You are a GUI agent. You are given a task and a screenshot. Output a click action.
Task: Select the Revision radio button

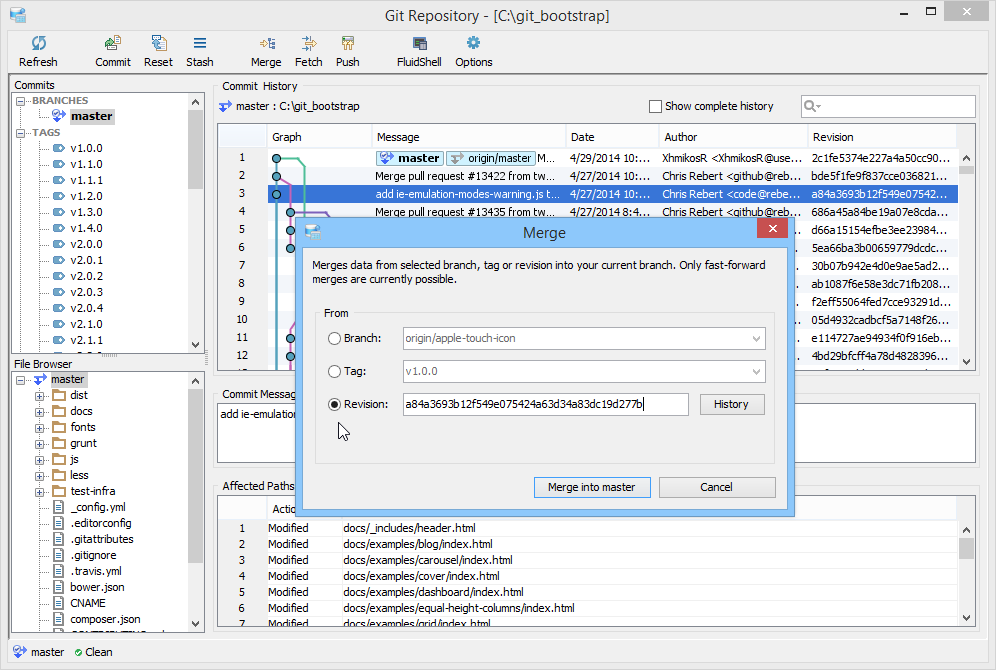coord(334,405)
